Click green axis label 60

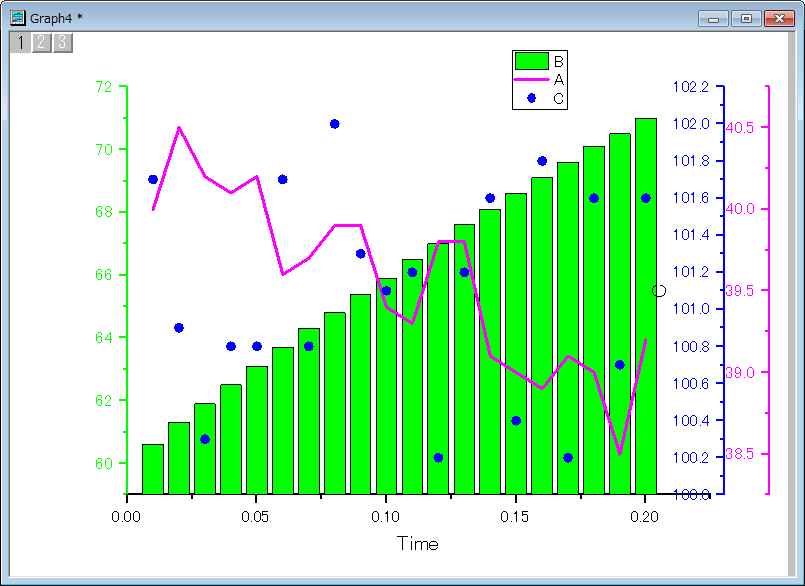pyautogui.click(x=104, y=463)
